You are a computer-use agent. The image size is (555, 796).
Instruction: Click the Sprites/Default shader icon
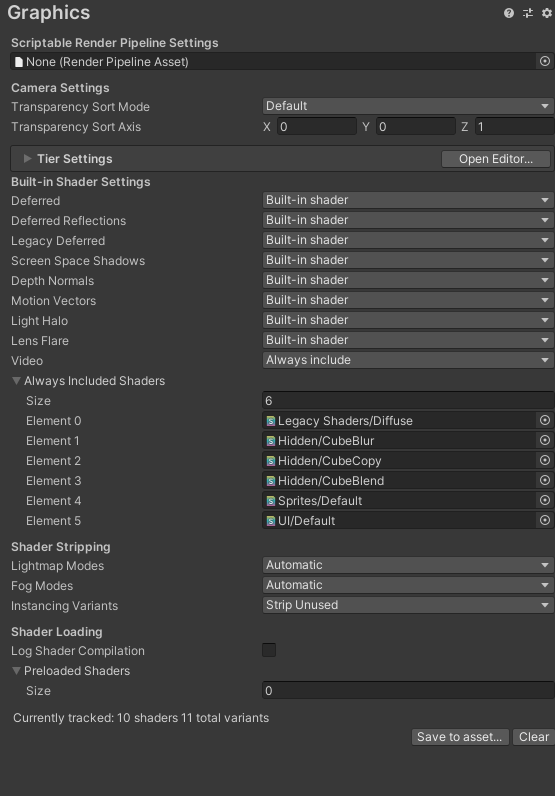click(271, 501)
